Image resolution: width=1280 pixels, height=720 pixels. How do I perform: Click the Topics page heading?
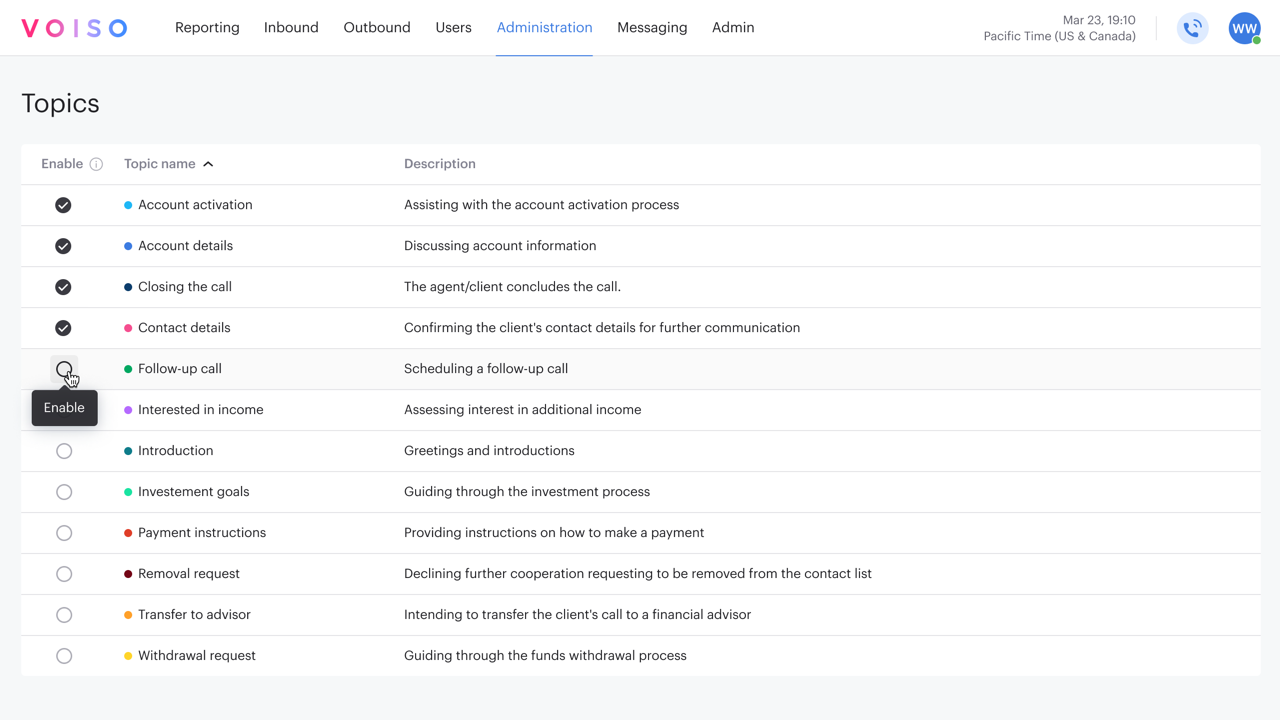tap(61, 104)
